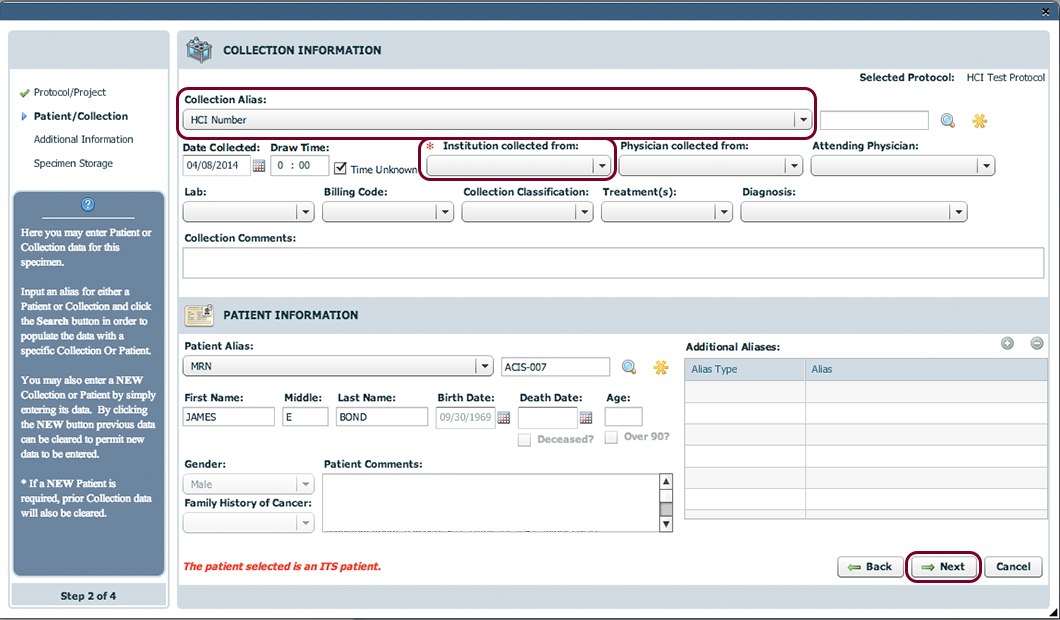
Task: Click Patient Comments scroll down arrow
Action: tap(666, 524)
